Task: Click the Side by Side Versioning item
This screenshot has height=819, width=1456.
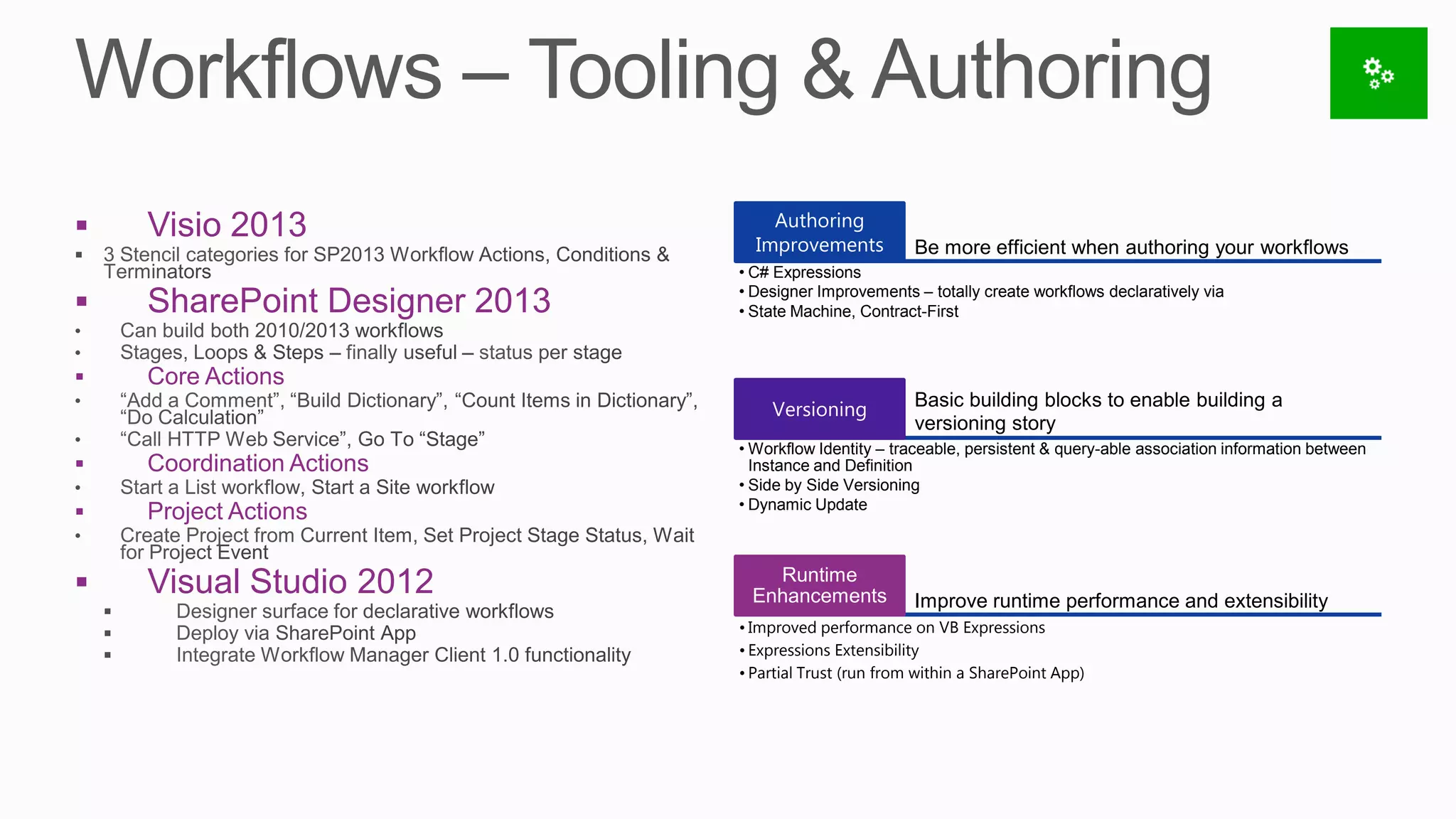Action: 833,485
